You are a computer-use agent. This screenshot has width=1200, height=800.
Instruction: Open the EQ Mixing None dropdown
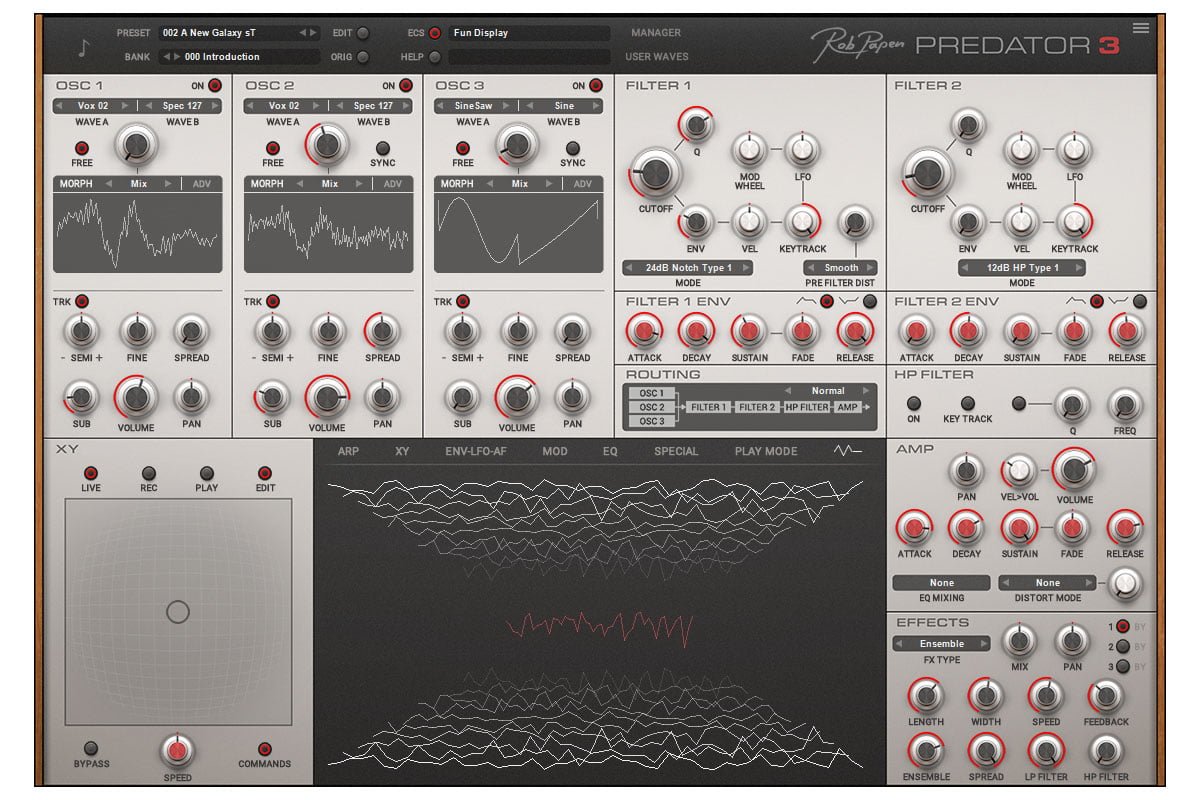coord(941,583)
